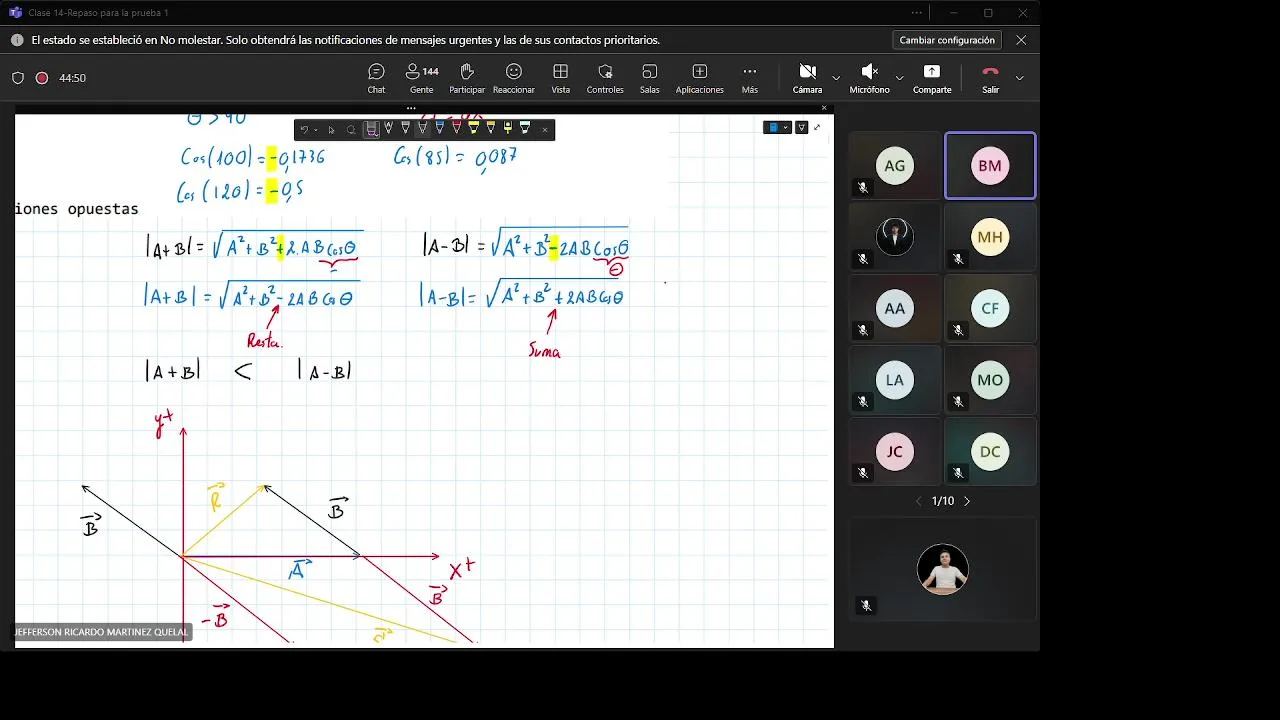Select the light blue highlighter
The width and height of the screenshot is (1280, 720).
coord(525,130)
